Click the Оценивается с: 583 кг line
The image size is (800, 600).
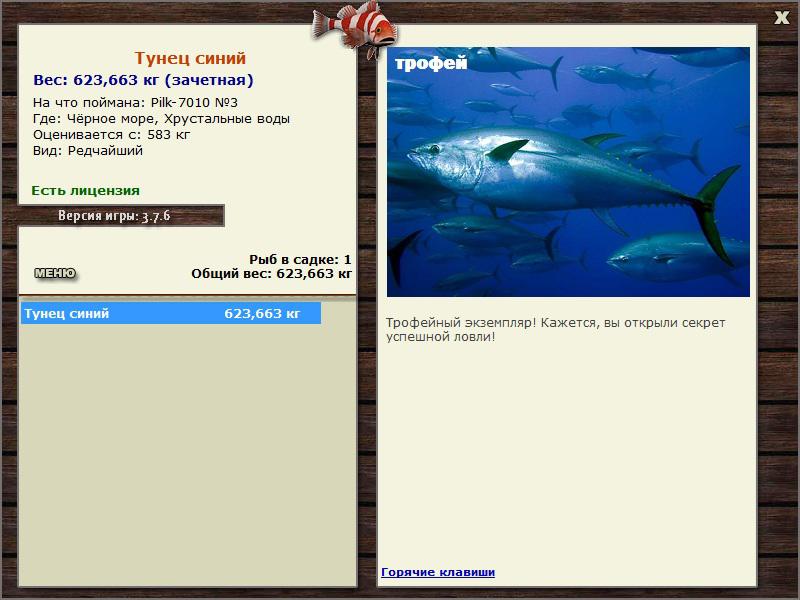click(x=111, y=135)
